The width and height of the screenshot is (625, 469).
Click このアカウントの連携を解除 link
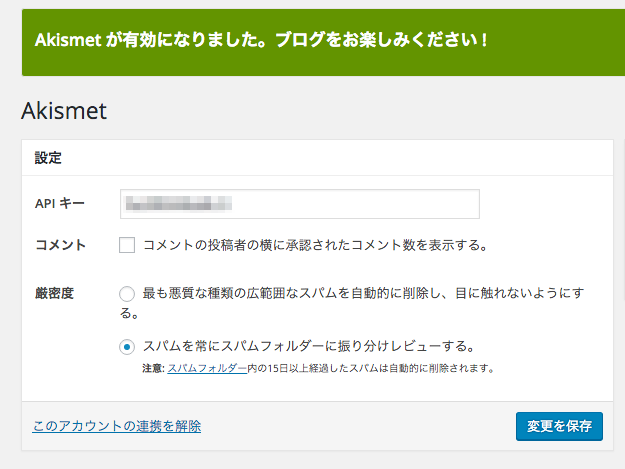click(116, 426)
